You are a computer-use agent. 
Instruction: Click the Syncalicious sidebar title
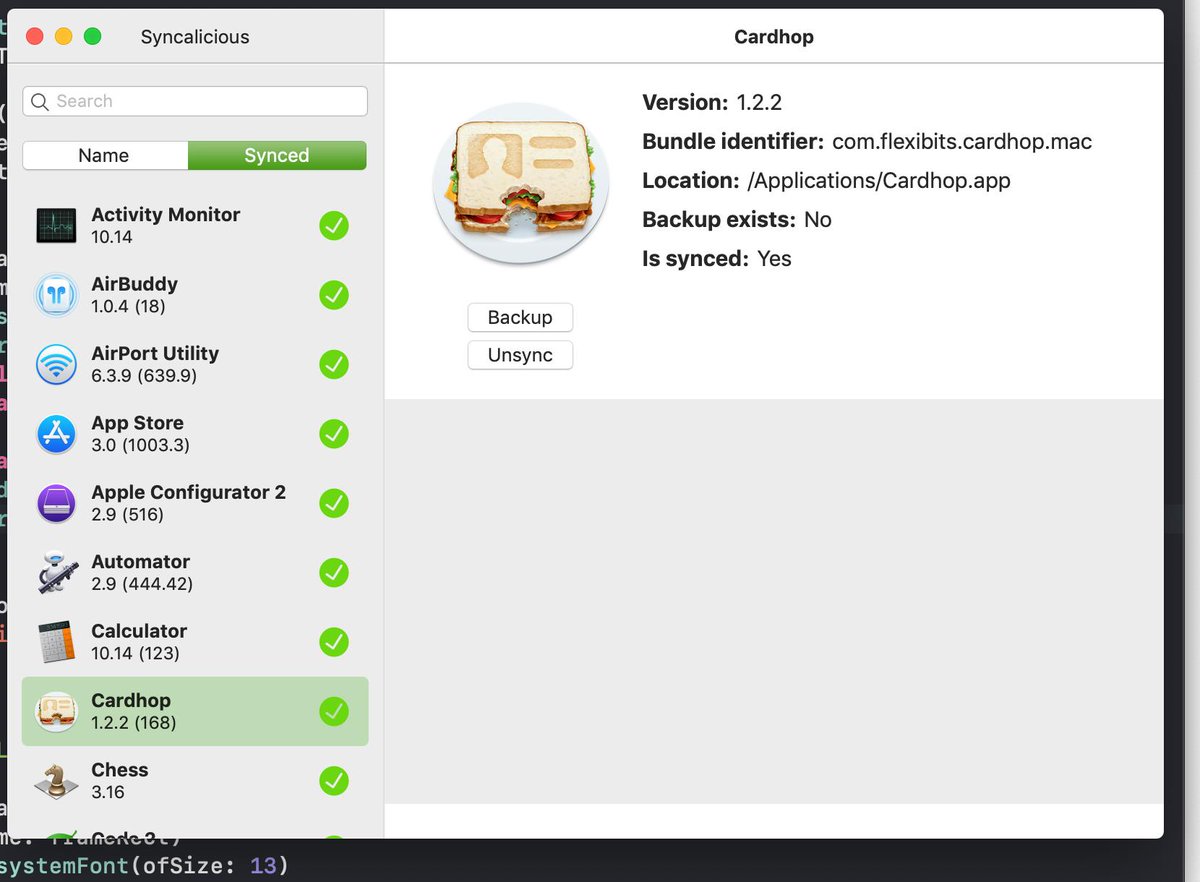pyautogui.click(x=195, y=37)
